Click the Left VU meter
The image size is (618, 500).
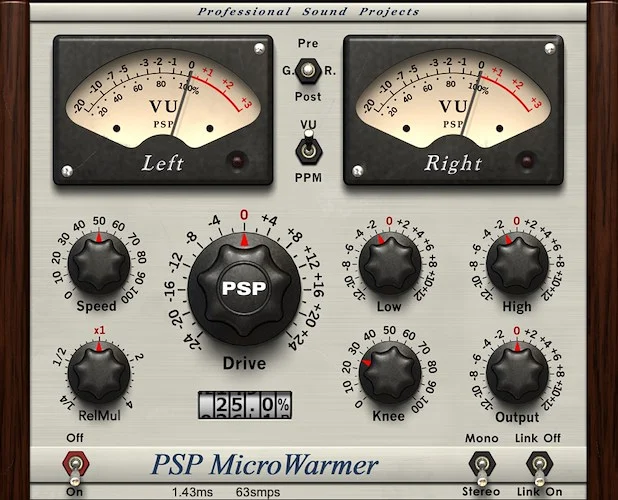click(x=163, y=110)
